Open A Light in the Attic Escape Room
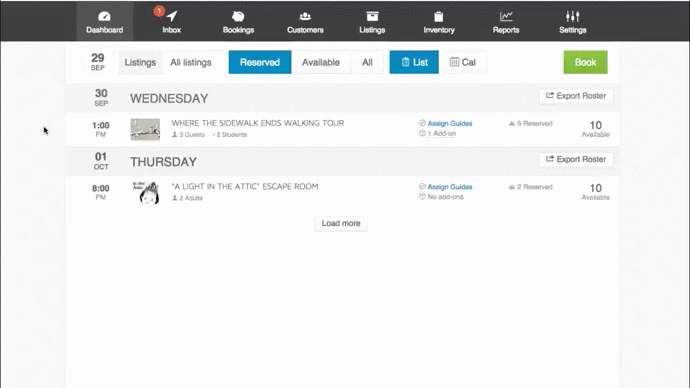This screenshot has width=690, height=388. (x=245, y=187)
